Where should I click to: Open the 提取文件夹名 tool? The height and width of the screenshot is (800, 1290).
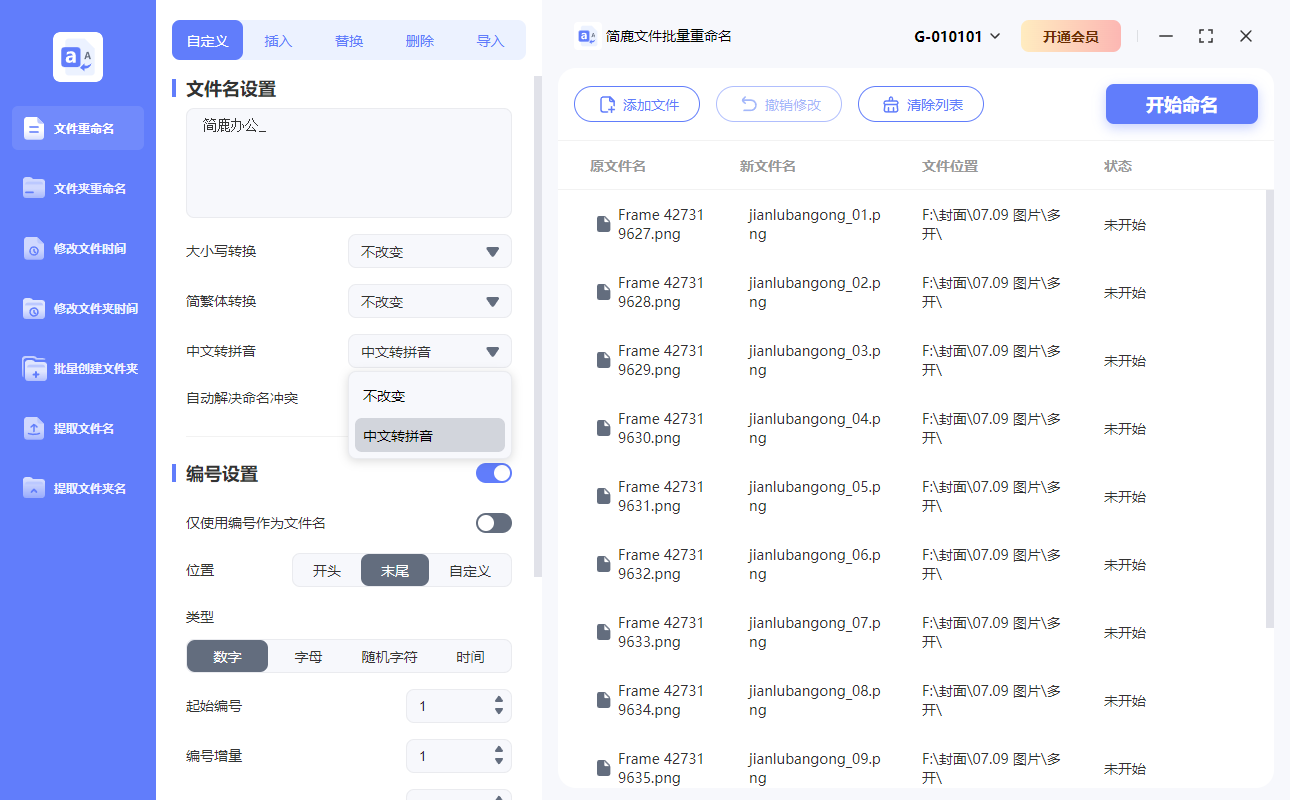pos(77,488)
